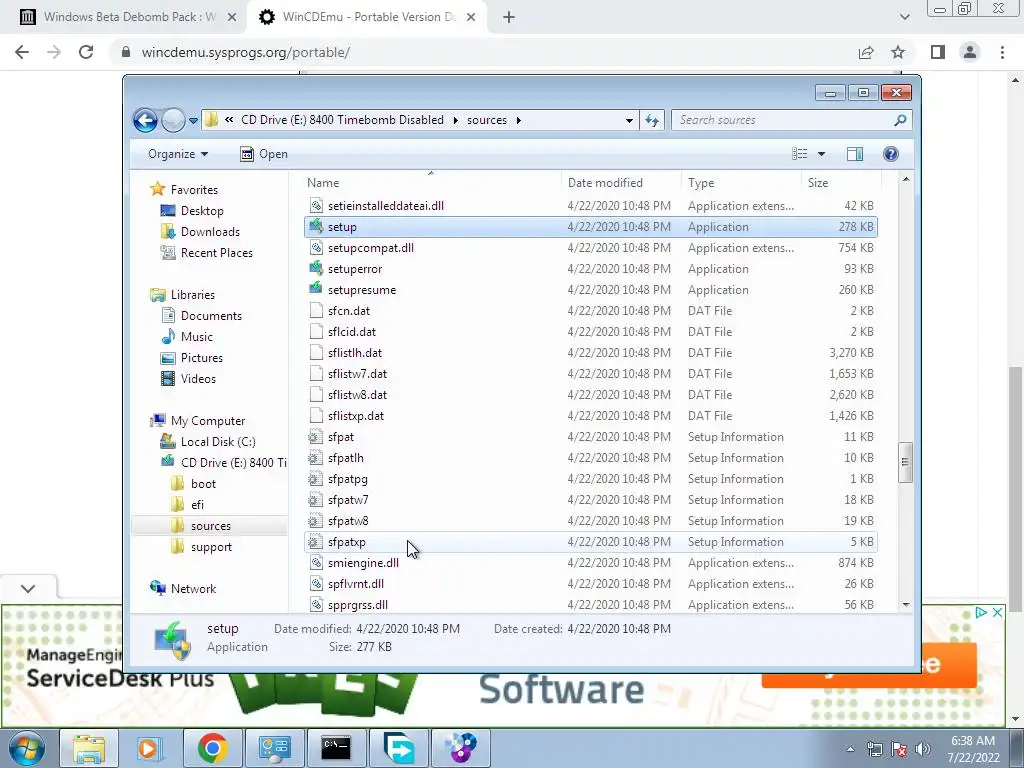This screenshot has width=1024, height=768.
Task: Open the recent locations dropdown beside the nav arrows
Action: pyautogui.click(x=193, y=121)
